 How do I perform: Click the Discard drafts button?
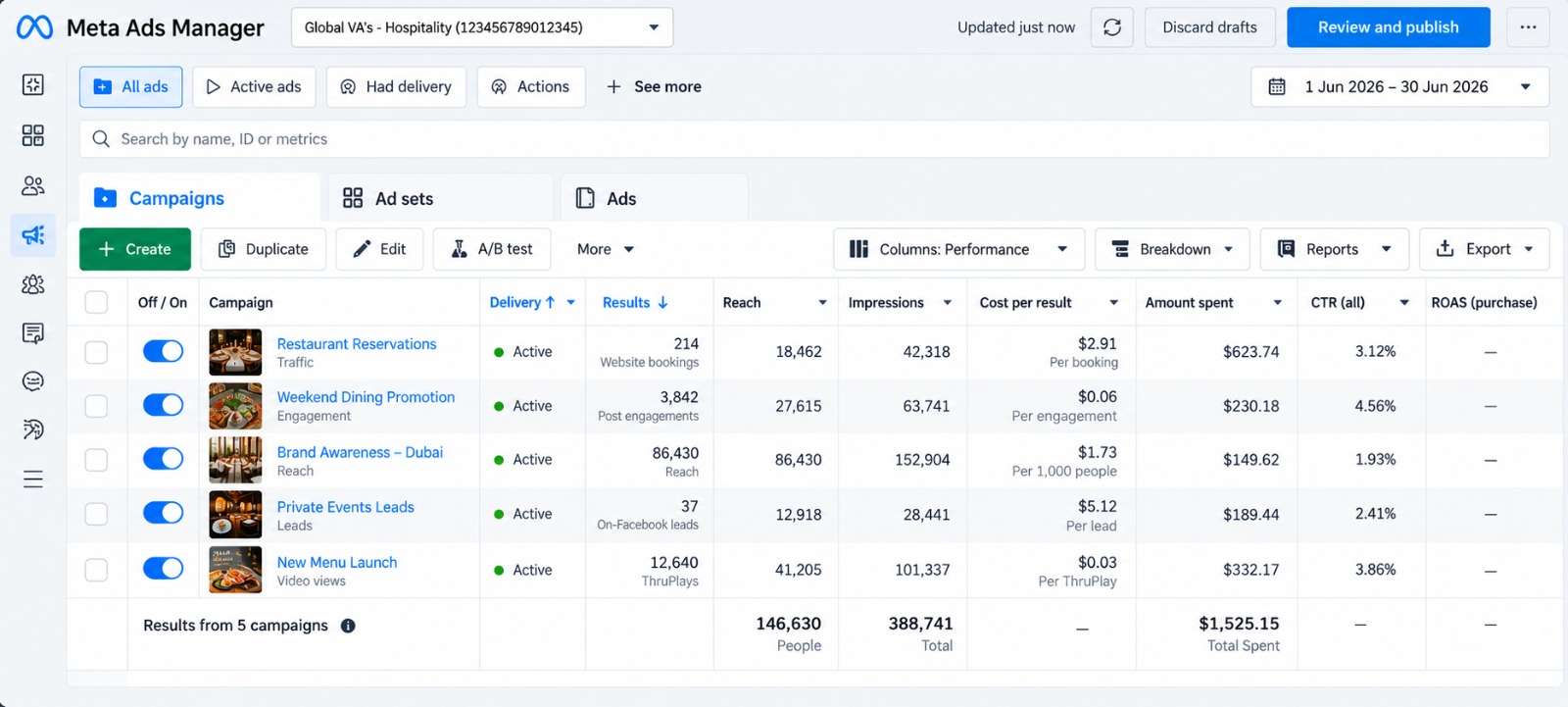1209,27
